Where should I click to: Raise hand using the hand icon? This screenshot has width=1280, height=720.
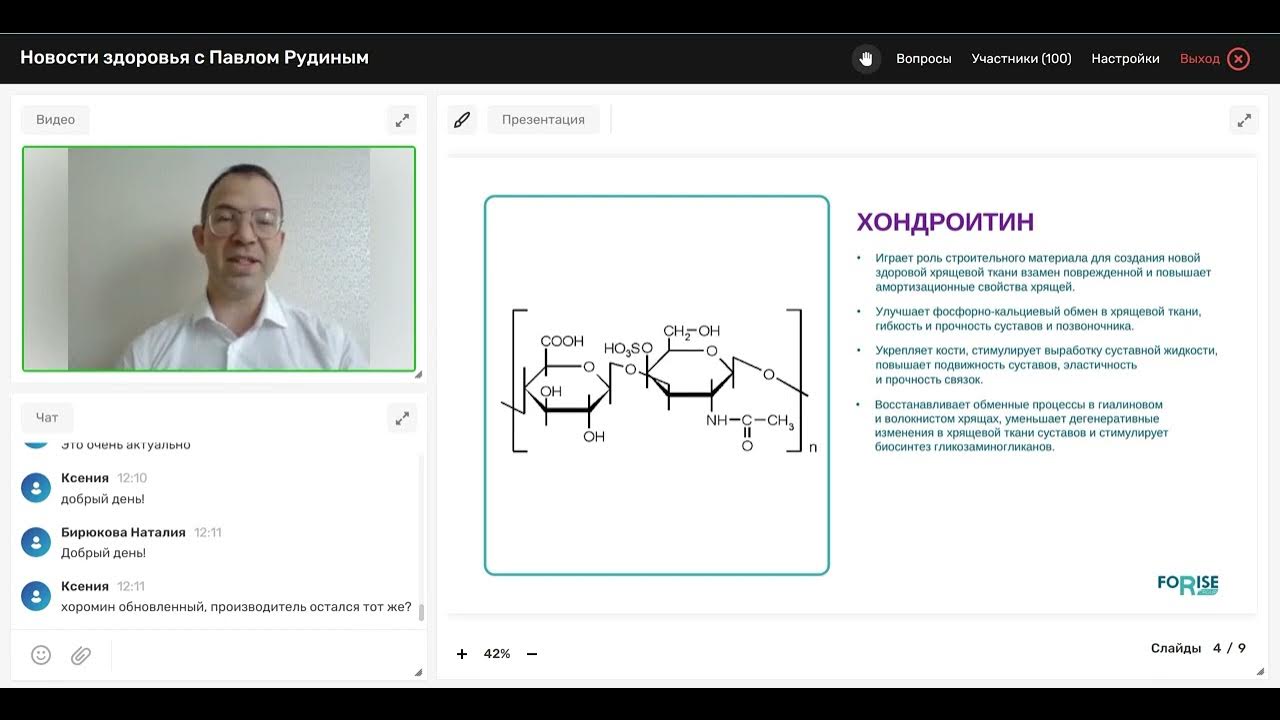tap(866, 59)
